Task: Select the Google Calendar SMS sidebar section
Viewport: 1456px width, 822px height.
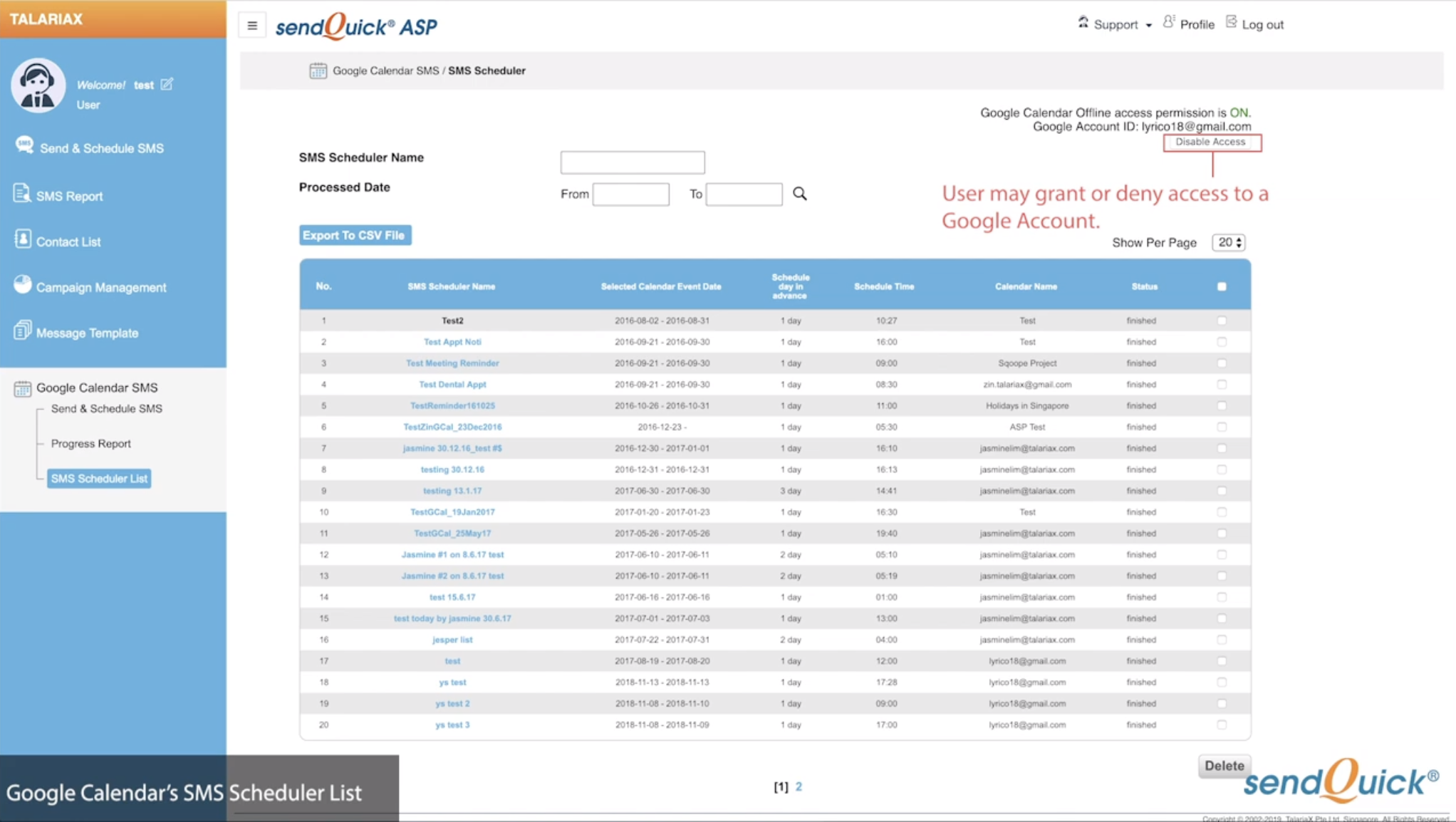Action: pyautogui.click(x=97, y=387)
